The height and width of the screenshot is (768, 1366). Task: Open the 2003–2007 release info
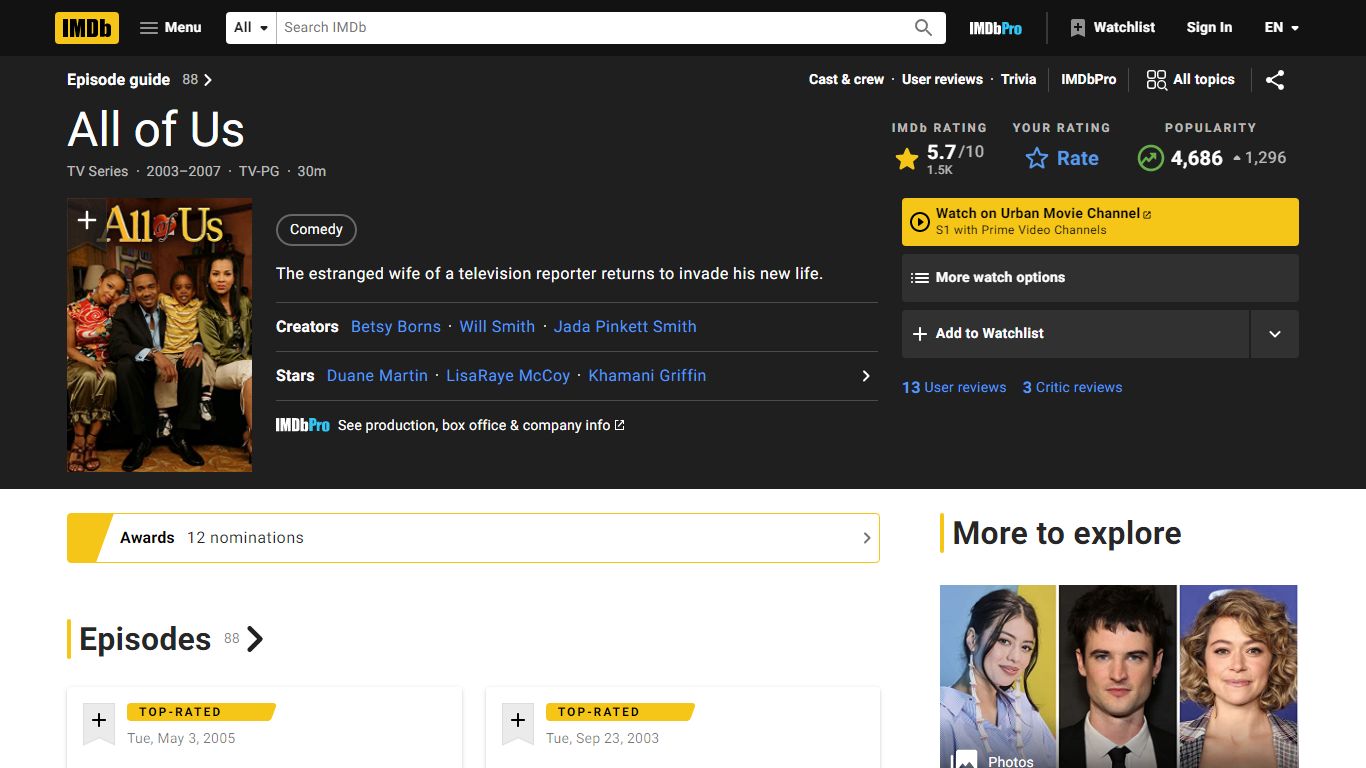(183, 171)
